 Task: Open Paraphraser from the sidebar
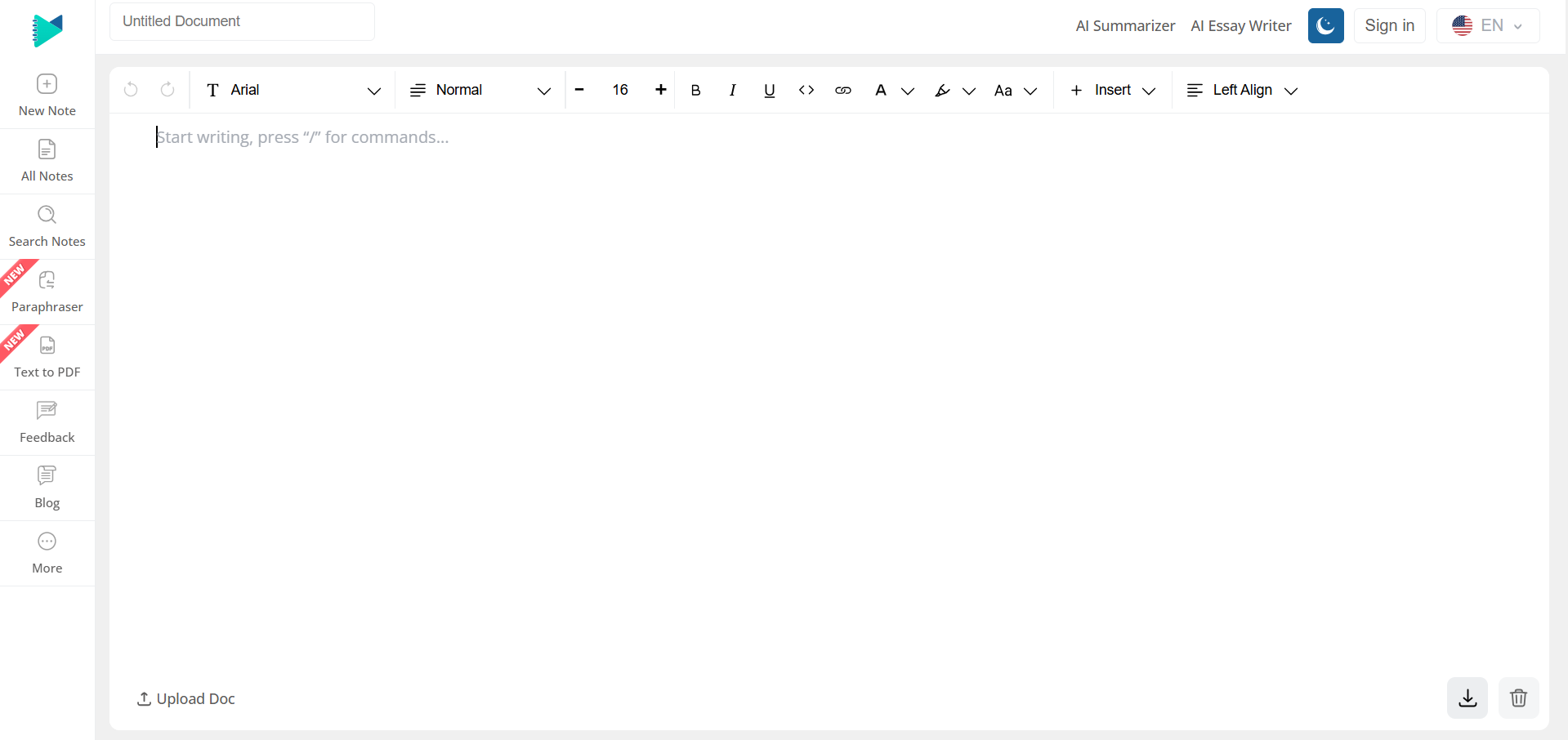pos(47,292)
